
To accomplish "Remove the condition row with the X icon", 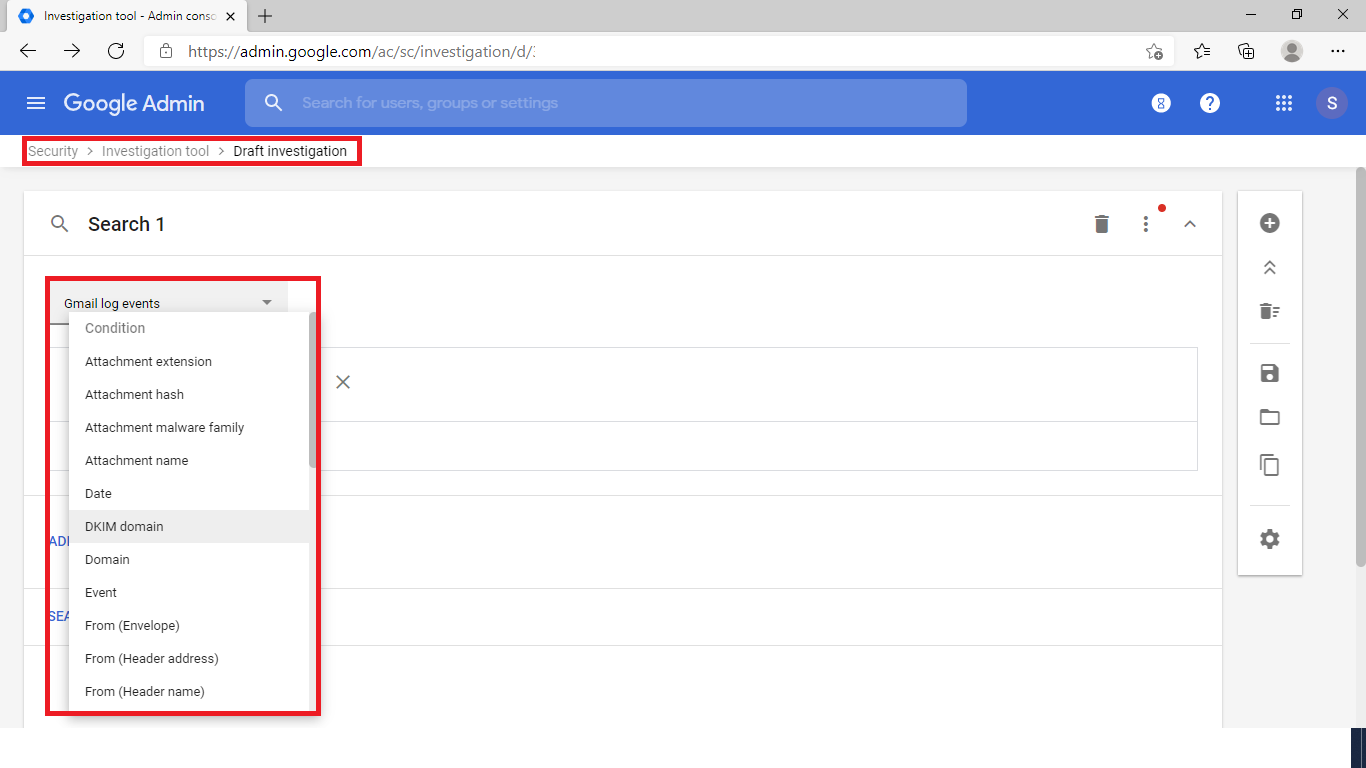I will [343, 382].
